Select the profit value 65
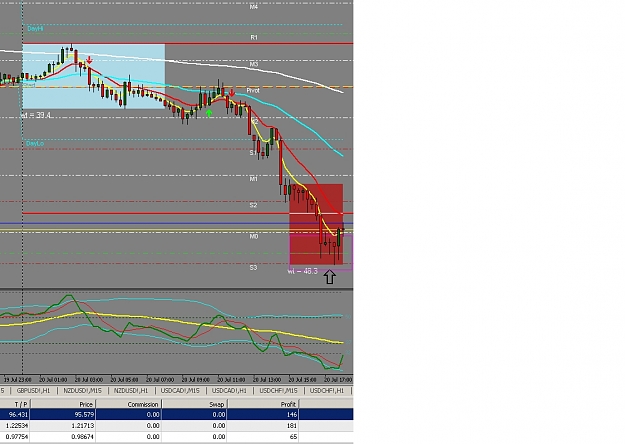 tap(294, 437)
